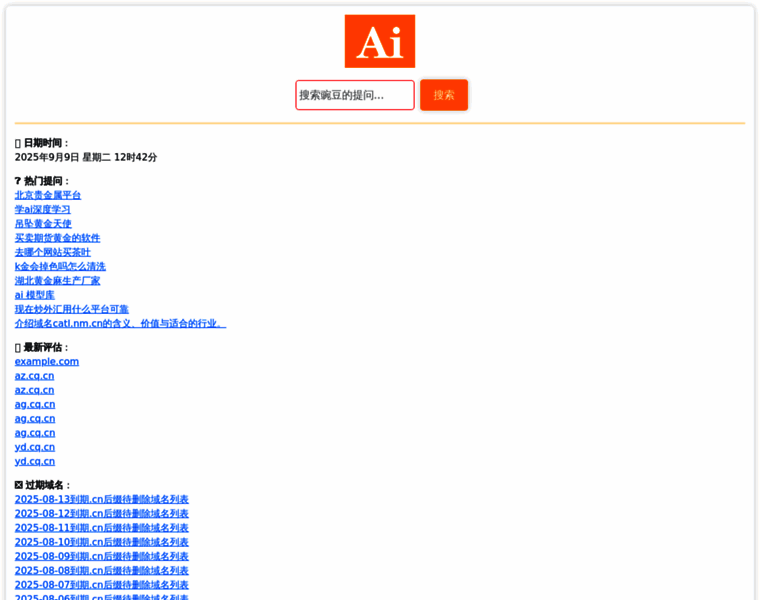Open the 2025-08-06 expiring domain list
The image size is (760, 600).
click(x=101, y=597)
